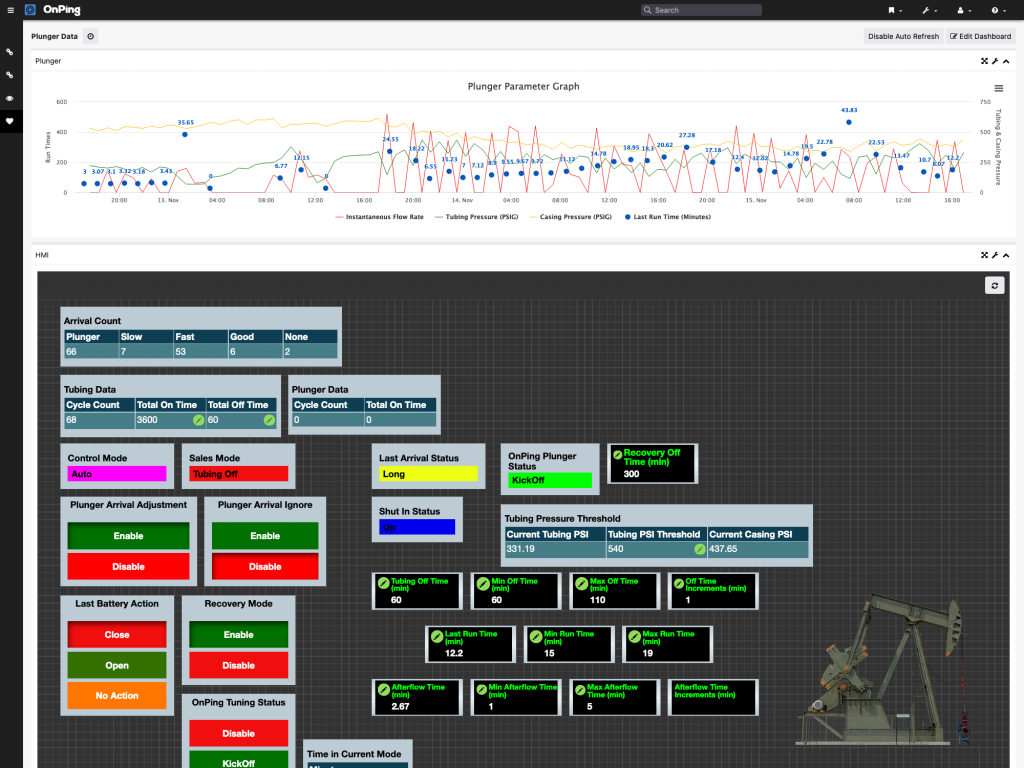This screenshot has width=1024, height=768.
Task: Click the eye icon in sidebar
Action: (10, 99)
